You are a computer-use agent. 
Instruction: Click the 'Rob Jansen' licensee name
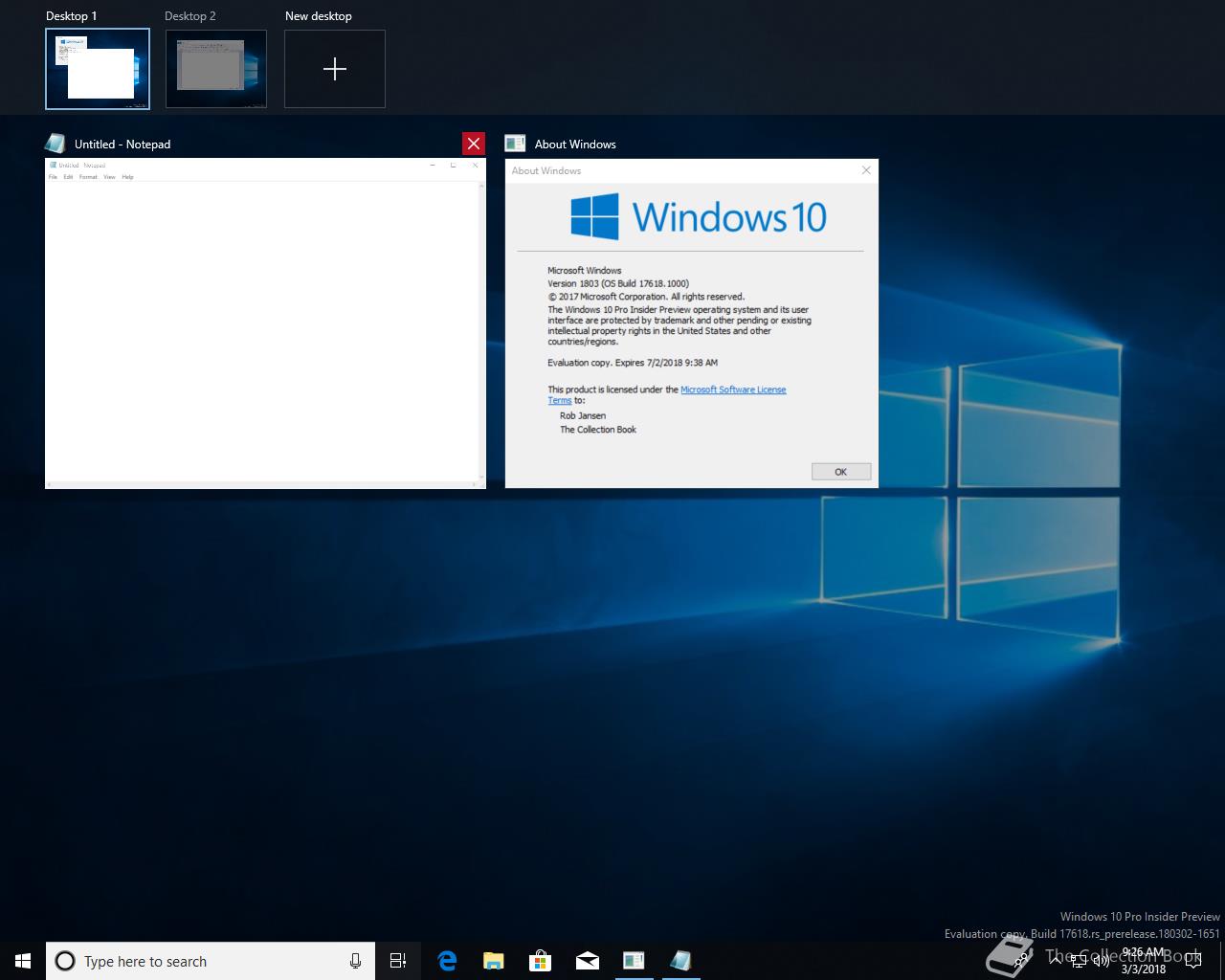tap(583, 416)
